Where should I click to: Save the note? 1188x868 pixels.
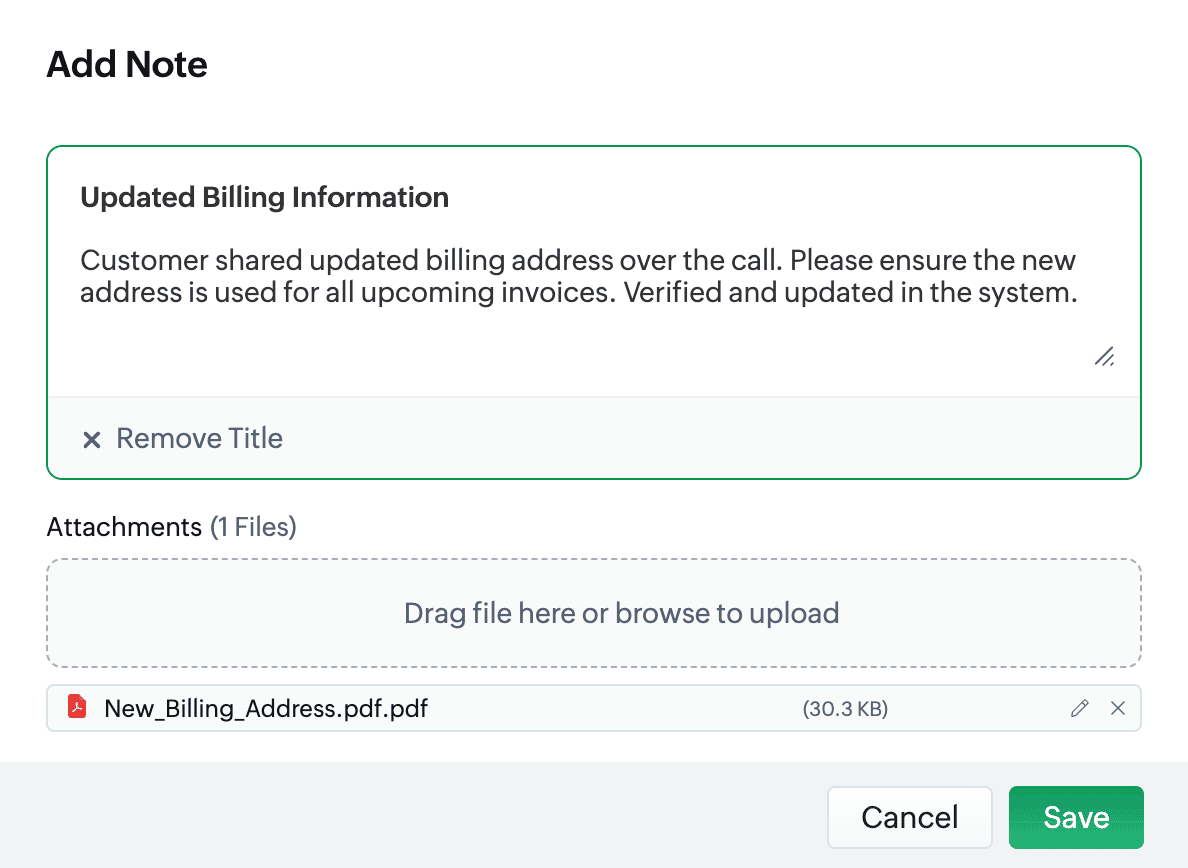1075,817
